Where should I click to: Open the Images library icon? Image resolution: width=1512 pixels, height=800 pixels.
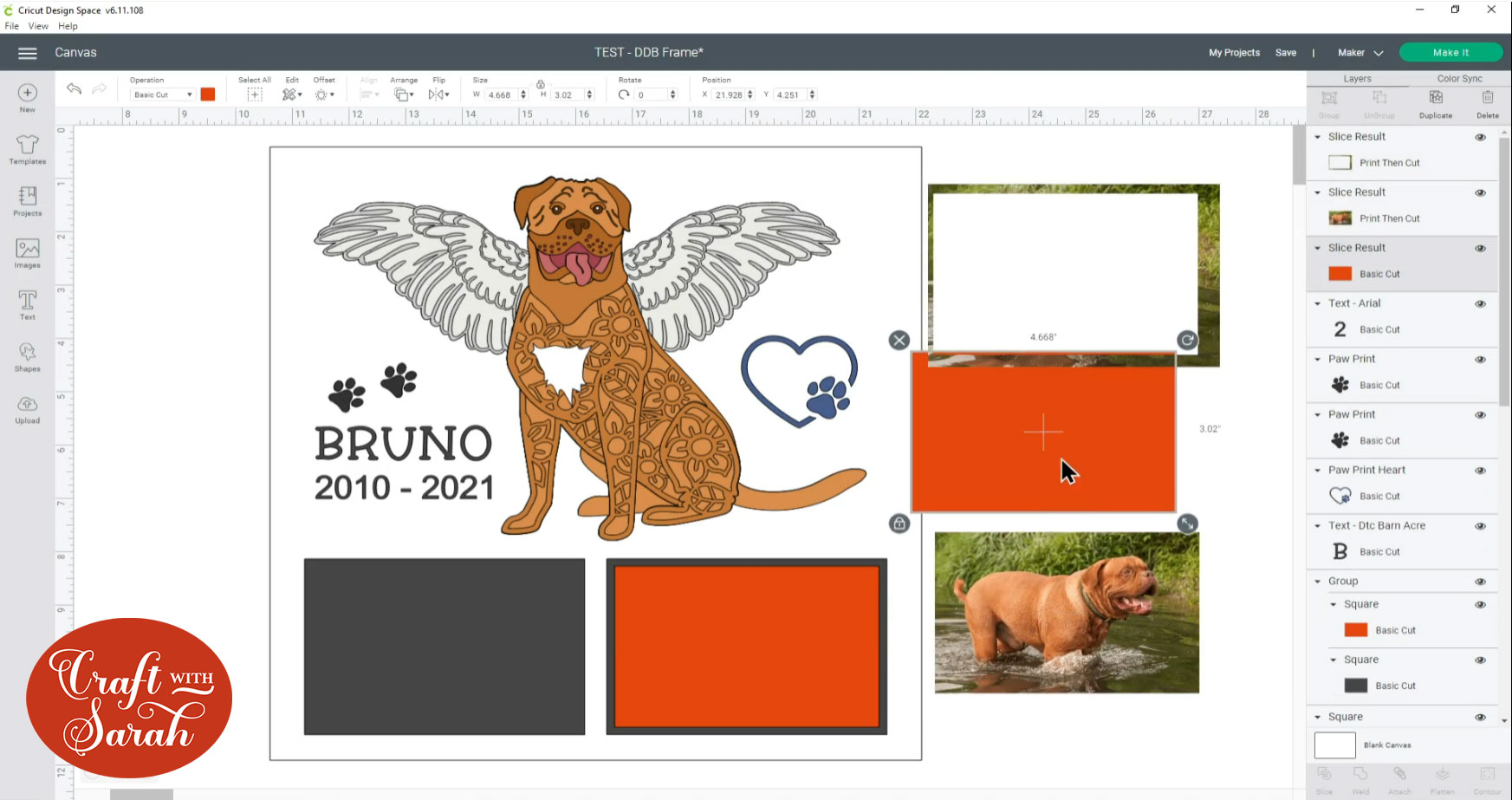(x=28, y=253)
